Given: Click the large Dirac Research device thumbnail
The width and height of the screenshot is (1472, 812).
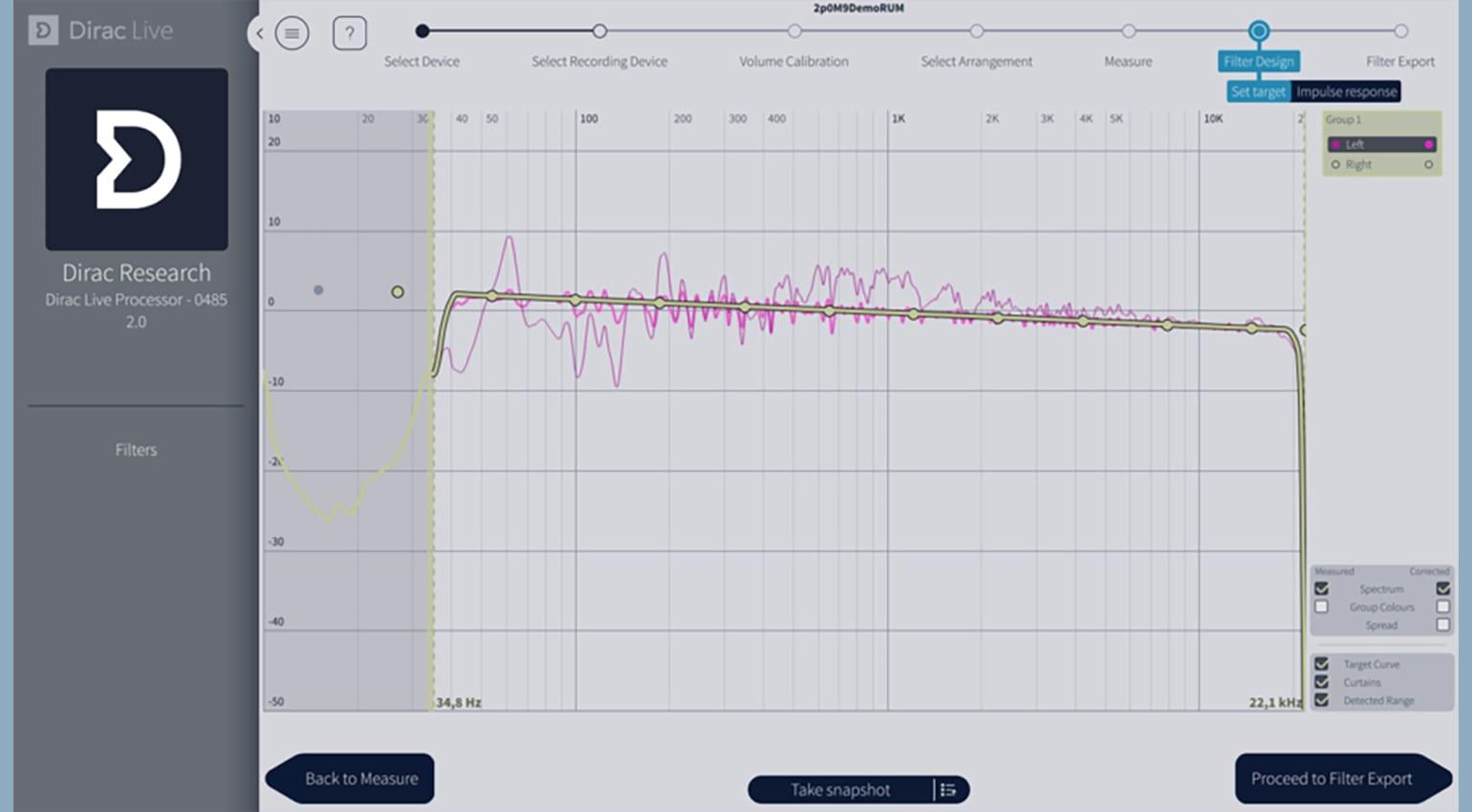Looking at the screenshot, I should (x=137, y=159).
